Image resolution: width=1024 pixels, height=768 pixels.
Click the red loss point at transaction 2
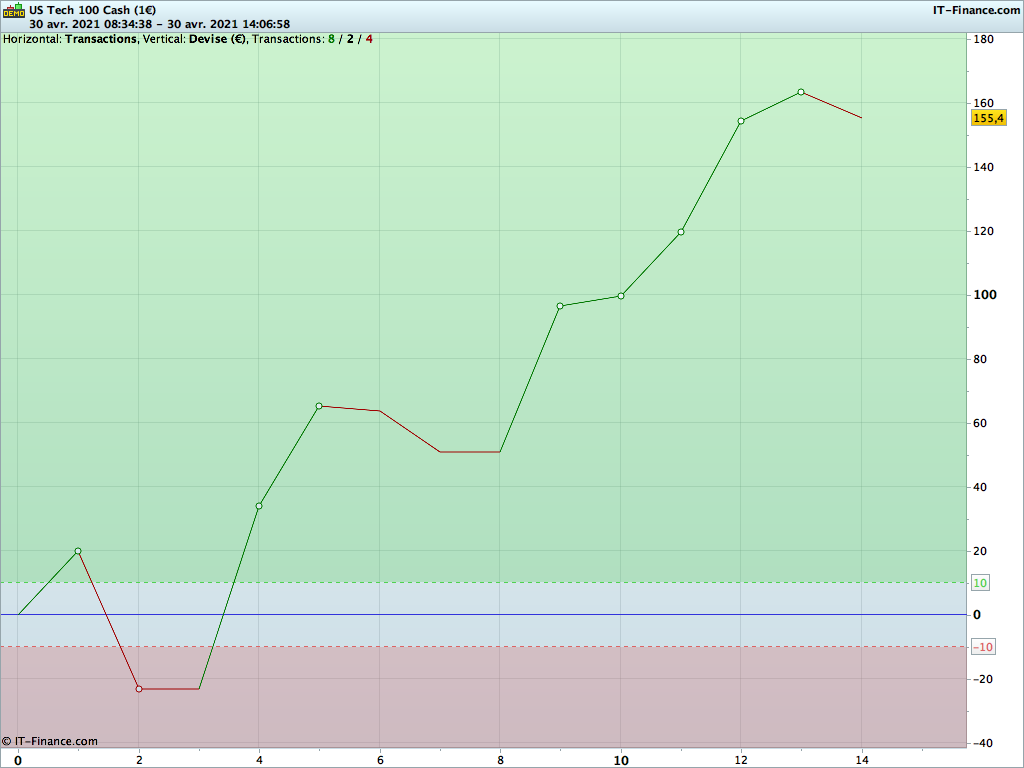[138, 689]
